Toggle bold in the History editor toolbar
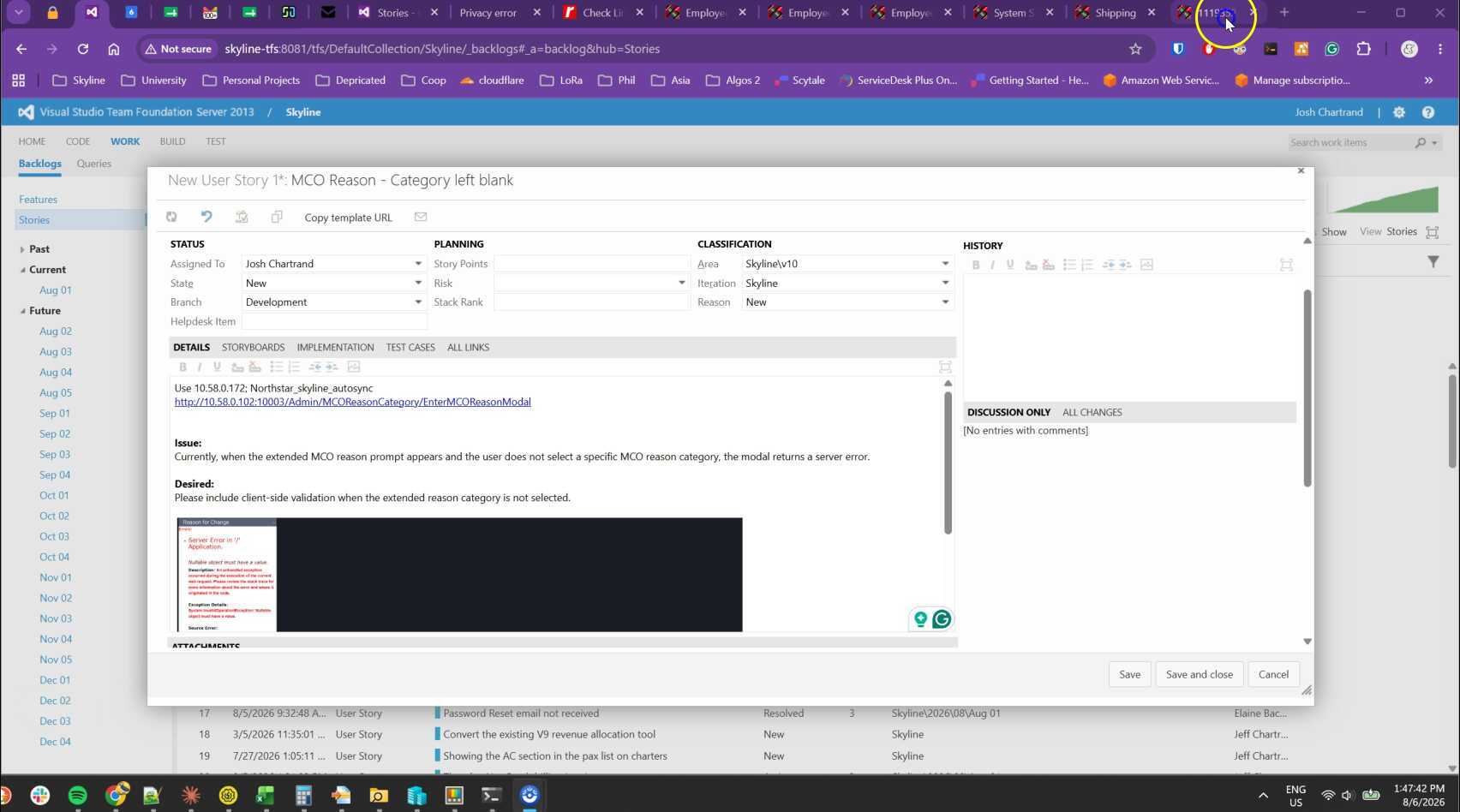Screen dimensions: 1460x812 [x=976, y=265]
